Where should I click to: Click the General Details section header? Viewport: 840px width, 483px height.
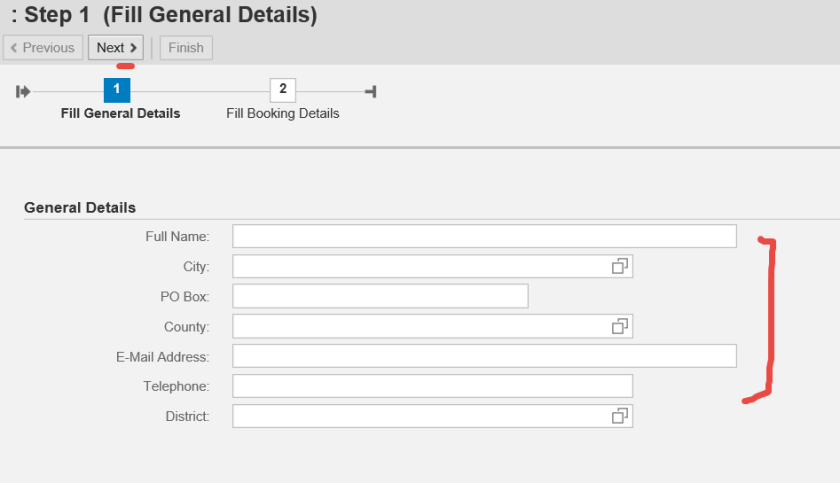[x=80, y=208]
